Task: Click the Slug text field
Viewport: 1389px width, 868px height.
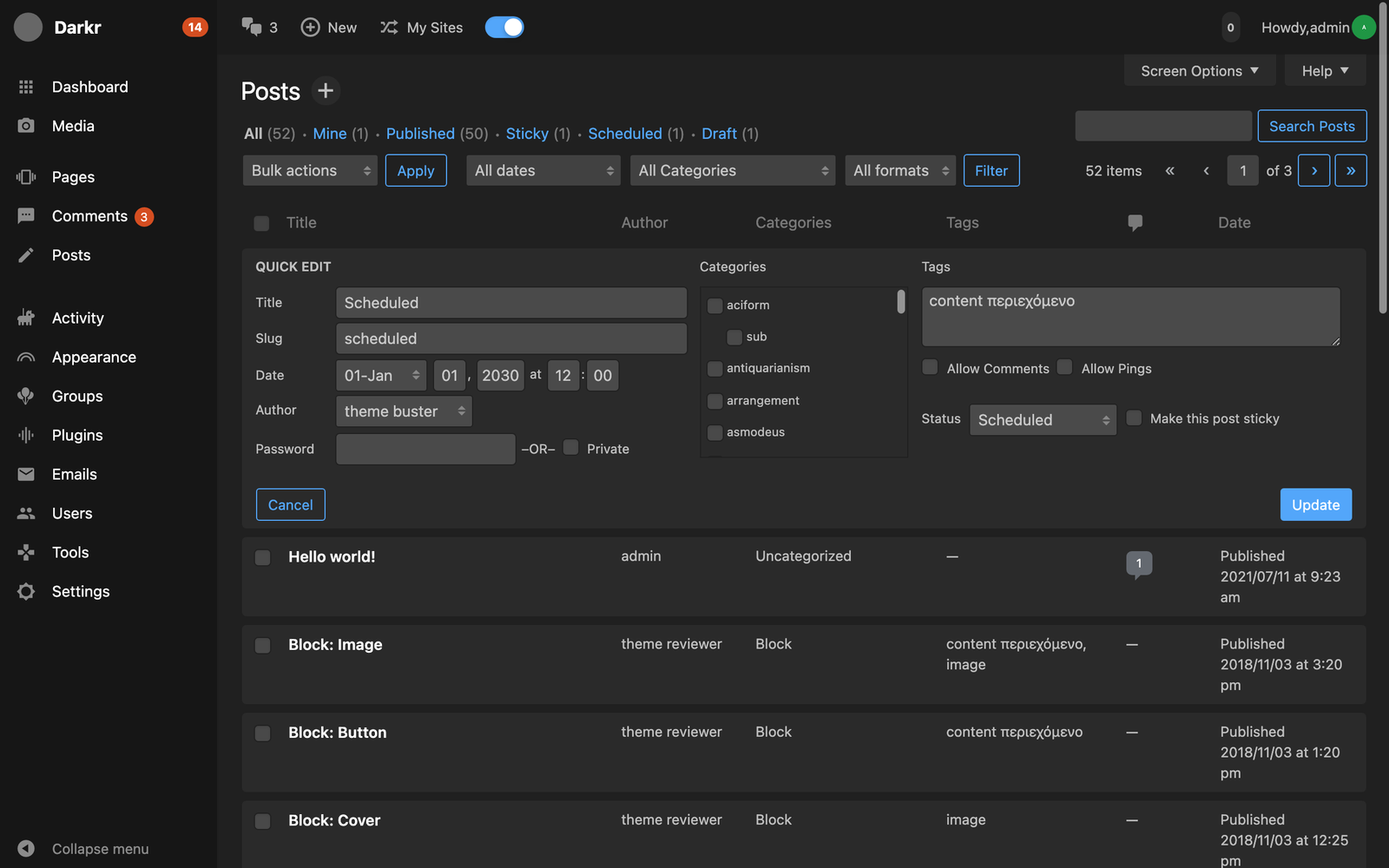Action: tap(510, 339)
